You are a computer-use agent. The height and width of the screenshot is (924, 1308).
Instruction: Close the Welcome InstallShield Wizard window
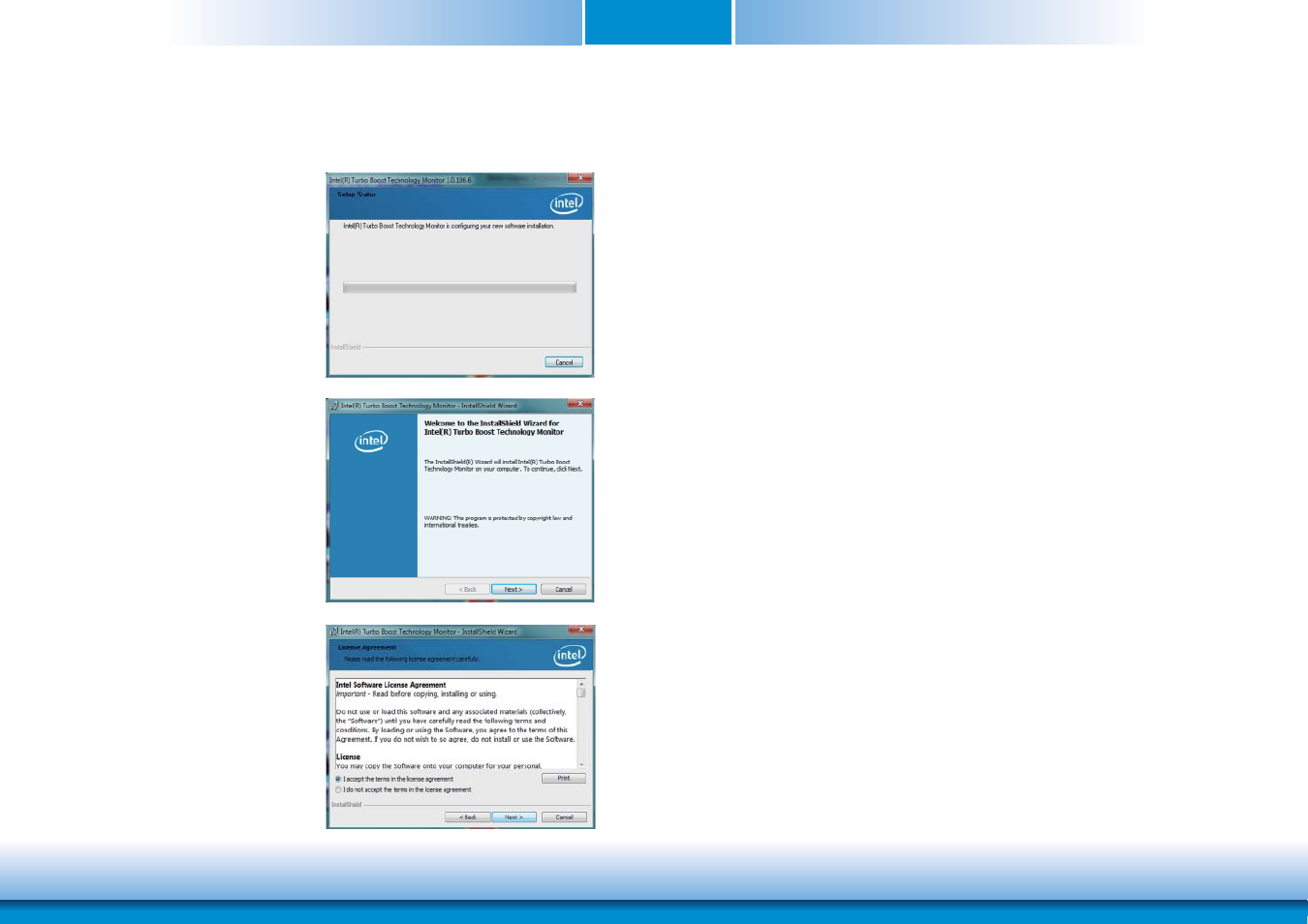579,404
